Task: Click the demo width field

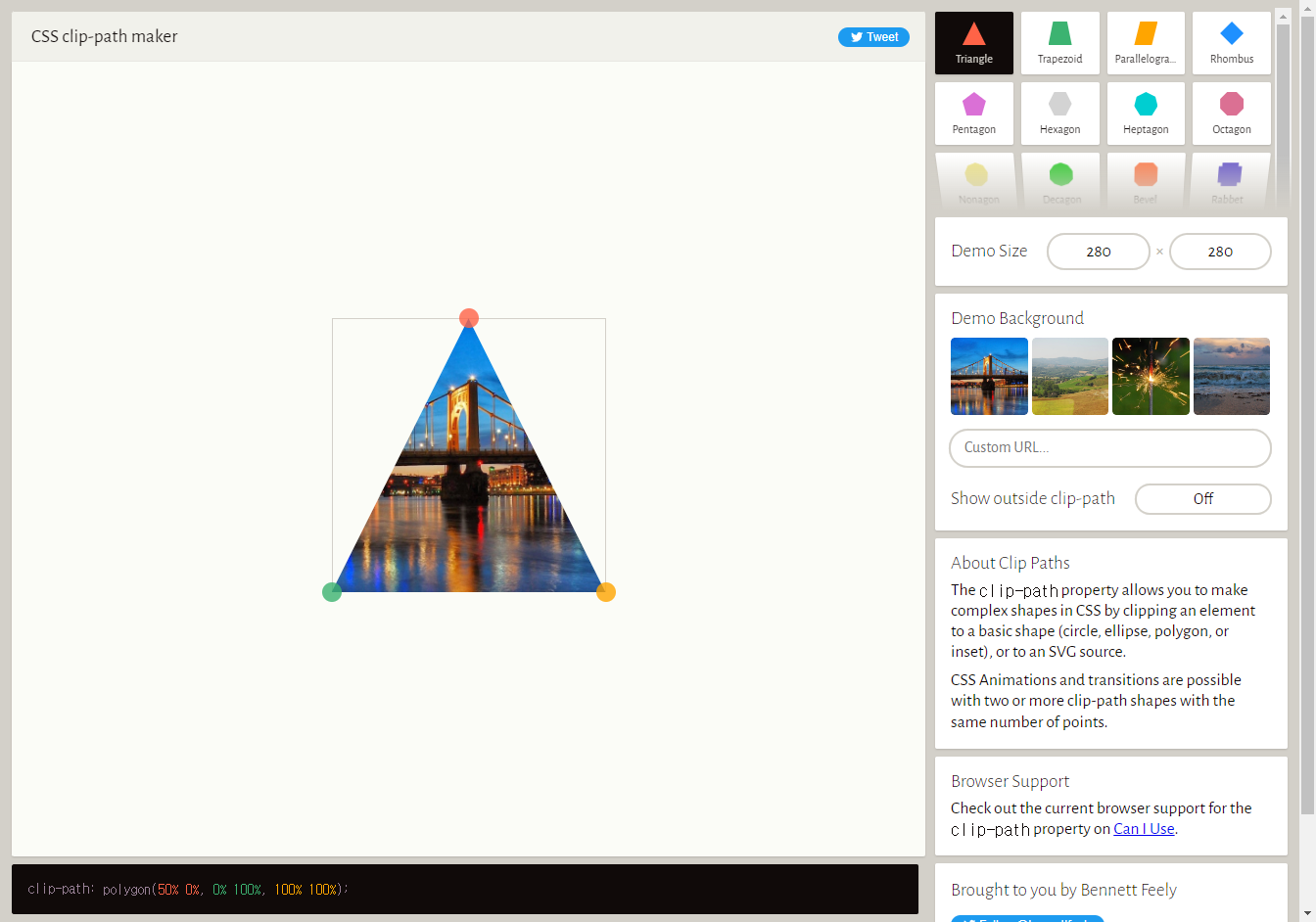Action: pos(1098,252)
